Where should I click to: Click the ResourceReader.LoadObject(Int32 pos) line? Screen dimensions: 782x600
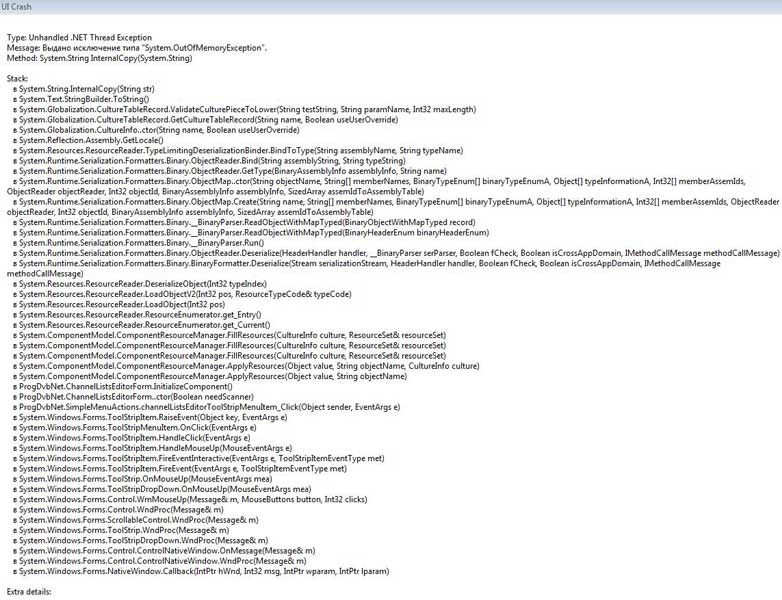click(x=119, y=305)
